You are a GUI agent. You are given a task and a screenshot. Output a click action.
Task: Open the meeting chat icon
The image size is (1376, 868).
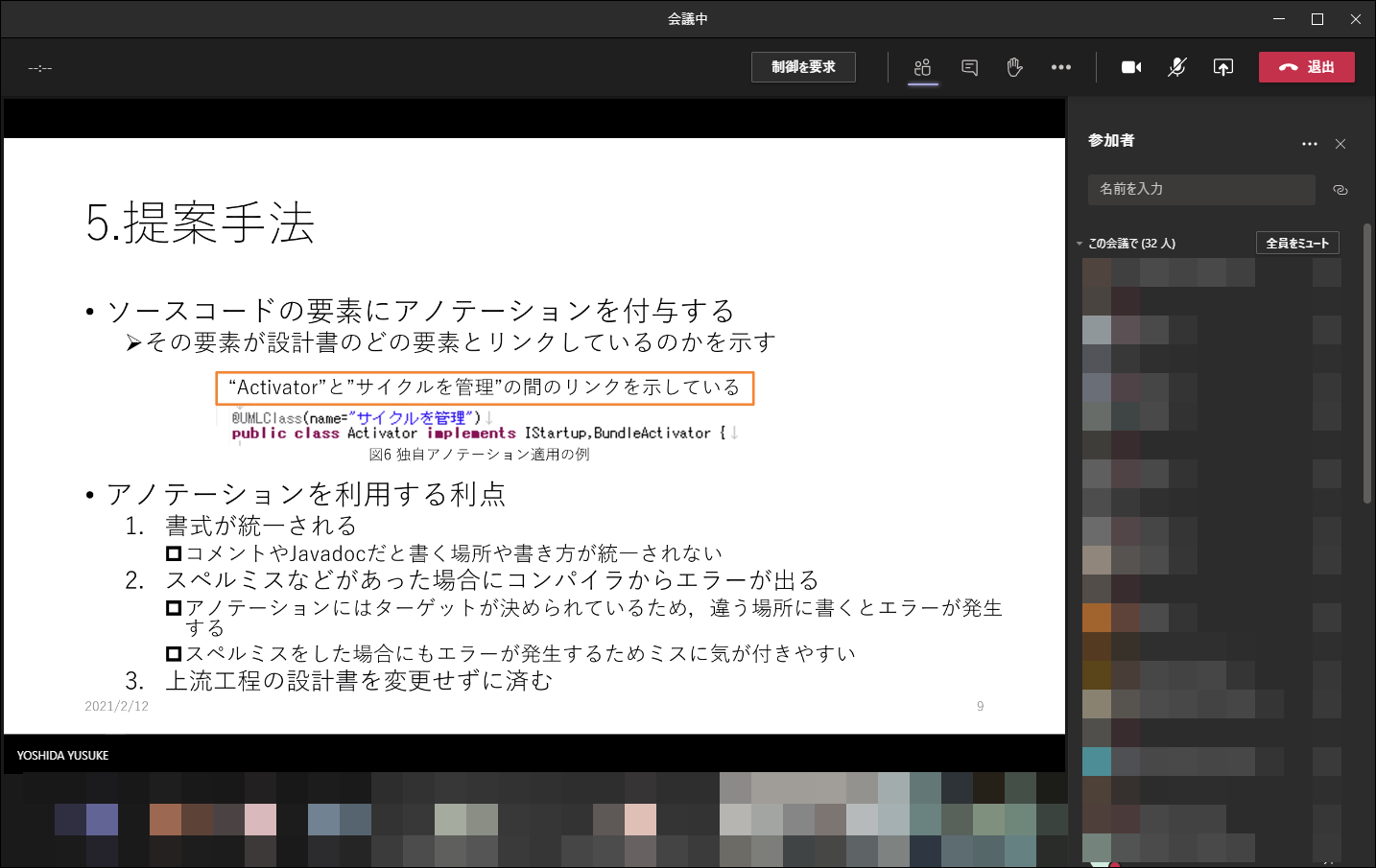pyautogui.click(x=969, y=67)
